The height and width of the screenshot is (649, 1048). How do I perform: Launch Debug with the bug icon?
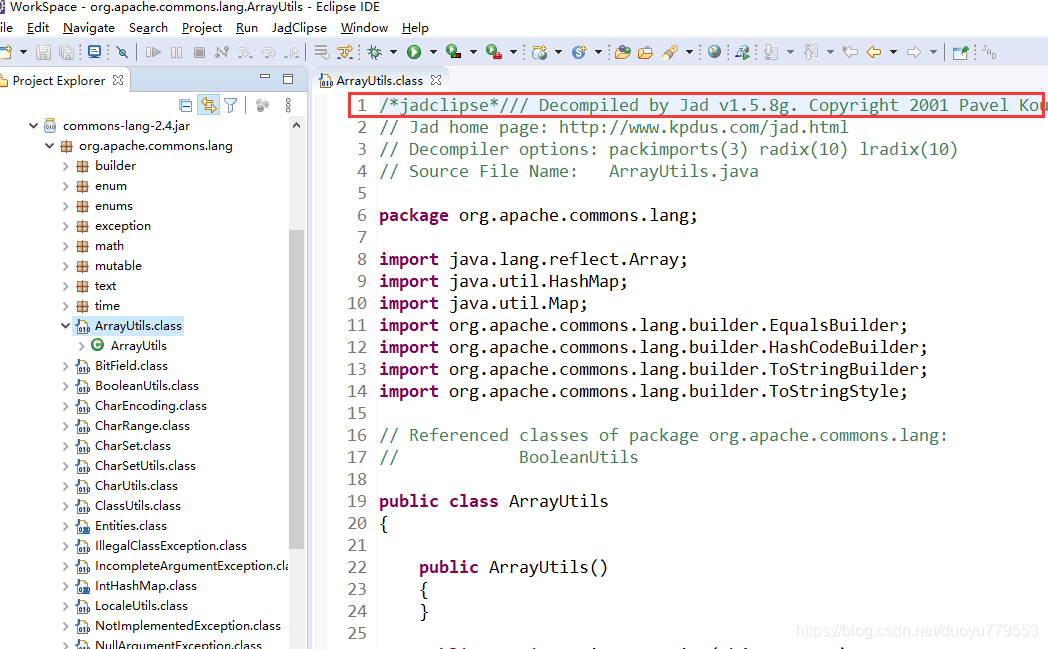(374, 52)
